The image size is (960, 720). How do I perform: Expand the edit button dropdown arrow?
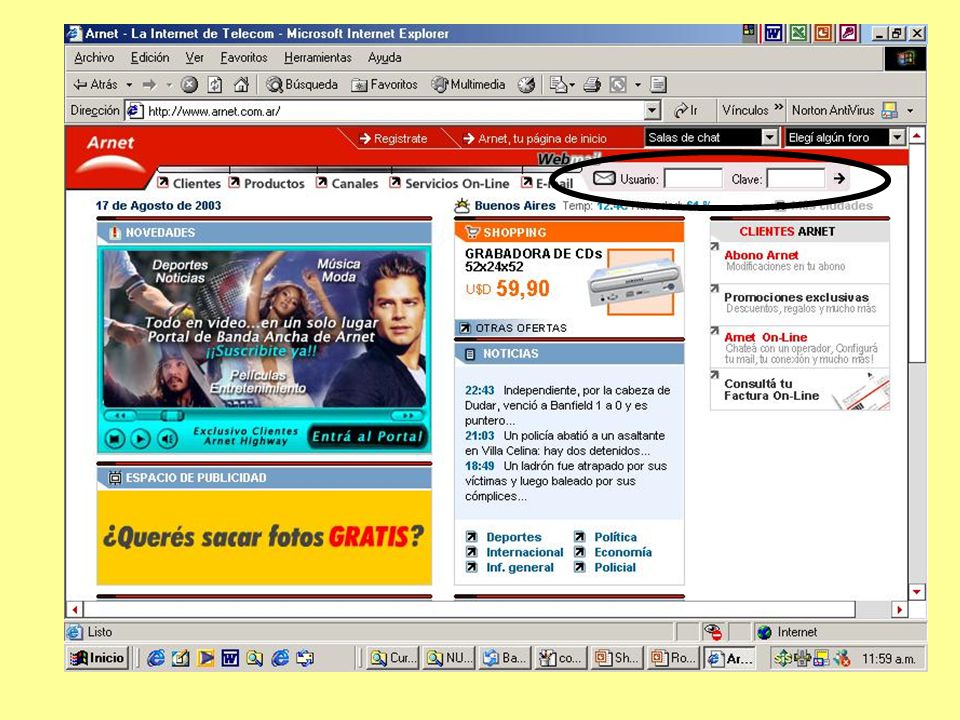click(x=637, y=85)
